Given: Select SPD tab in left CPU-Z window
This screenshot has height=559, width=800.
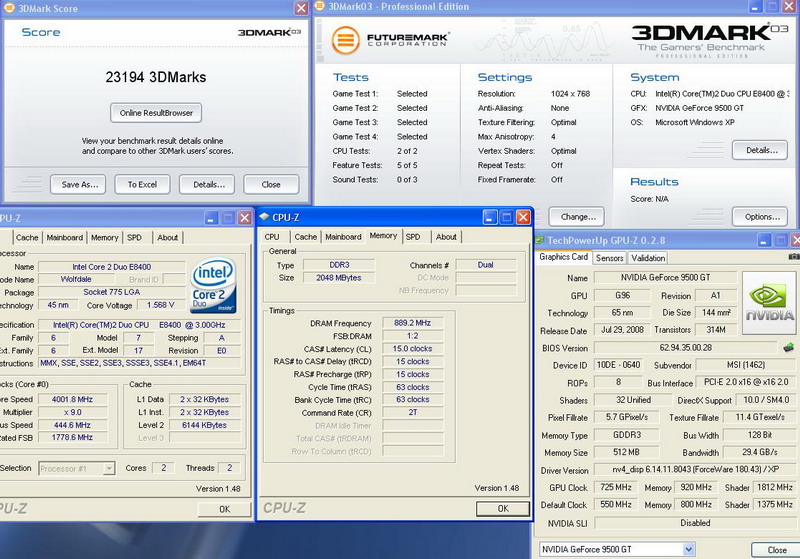Looking at the screenshot, I should pyautogui.click(x=134, y=238).
